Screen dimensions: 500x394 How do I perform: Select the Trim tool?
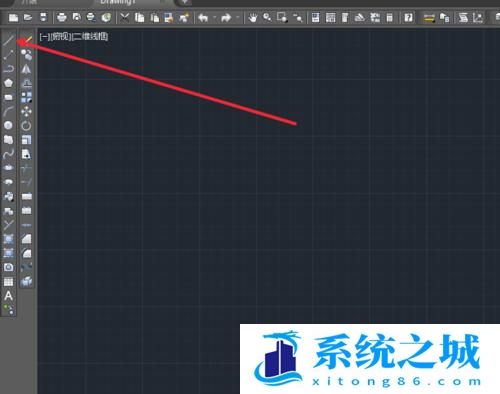point(26,168)
